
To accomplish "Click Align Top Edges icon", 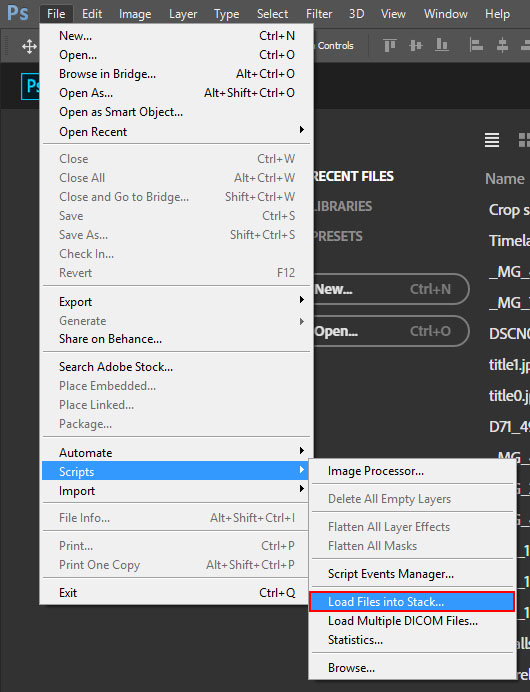I will pyautogui.click(x=390, y=45).
